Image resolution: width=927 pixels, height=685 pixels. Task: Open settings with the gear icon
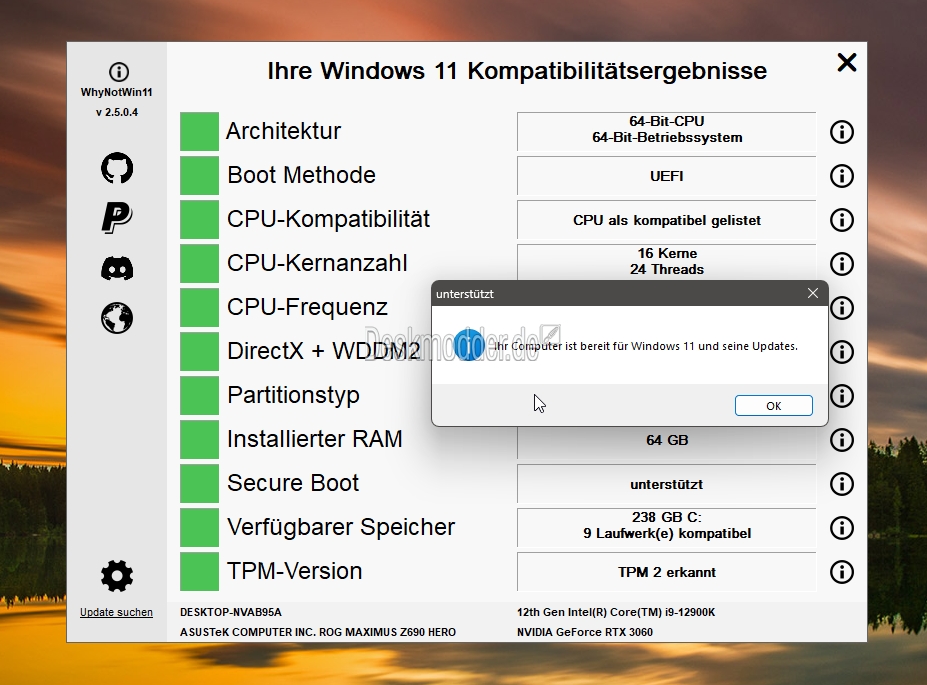117,576
